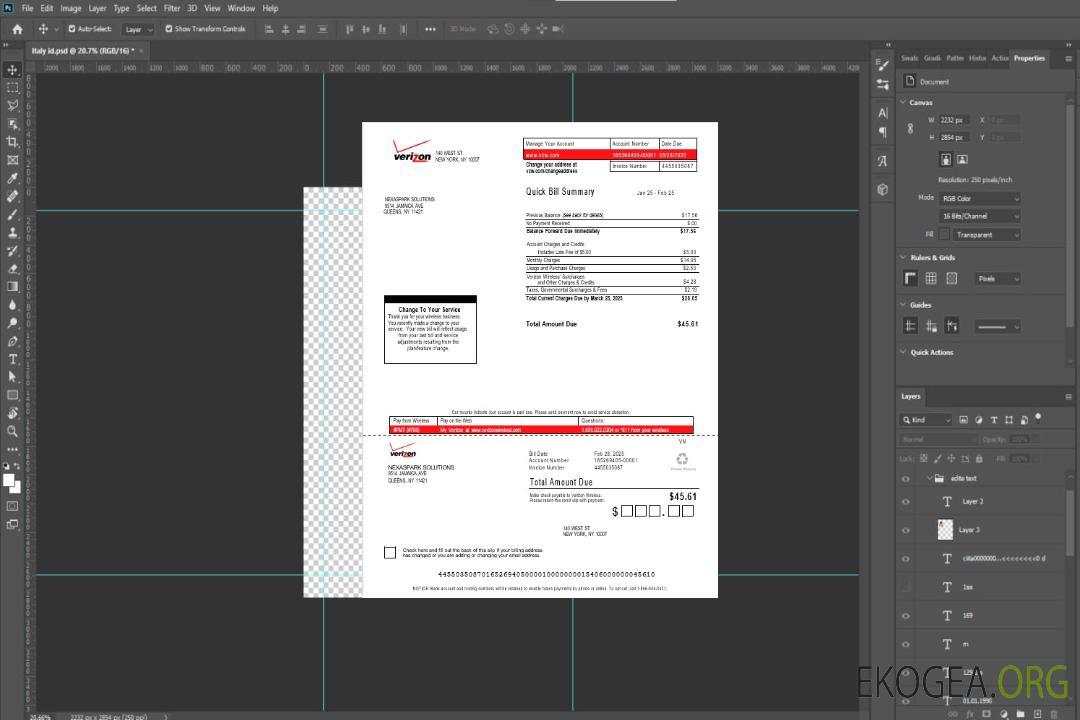This screenshot has width=1080, height=720.
Task: Switch to the Actions tab
Action: coord(1000,59)
